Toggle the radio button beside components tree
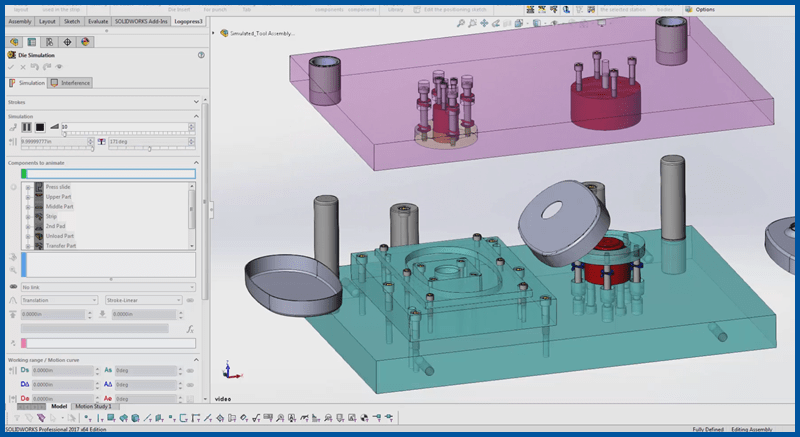800x437 pixels. (x=13, y=187)
